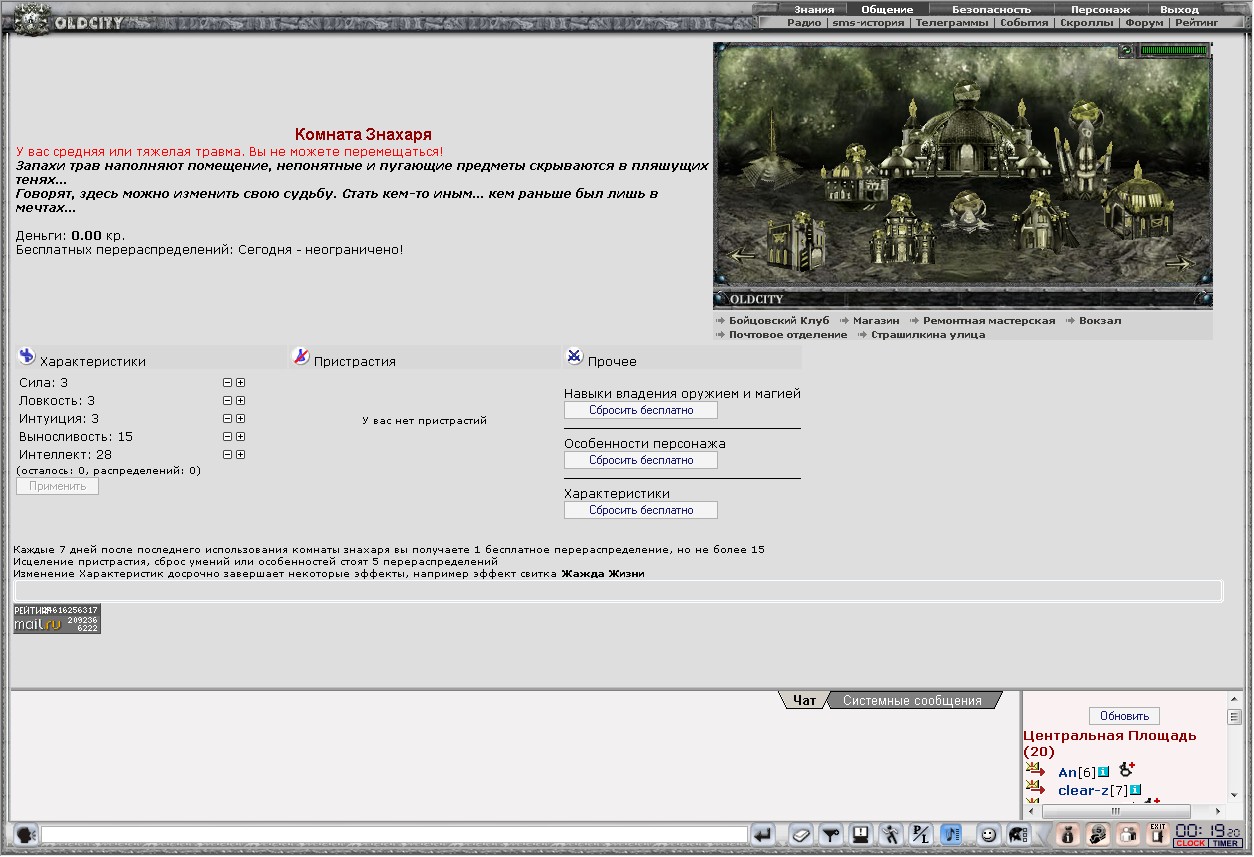This screenshot has height=857, width=1254.
Task: Click the EXIT door icon
Action: point(1157,834)
